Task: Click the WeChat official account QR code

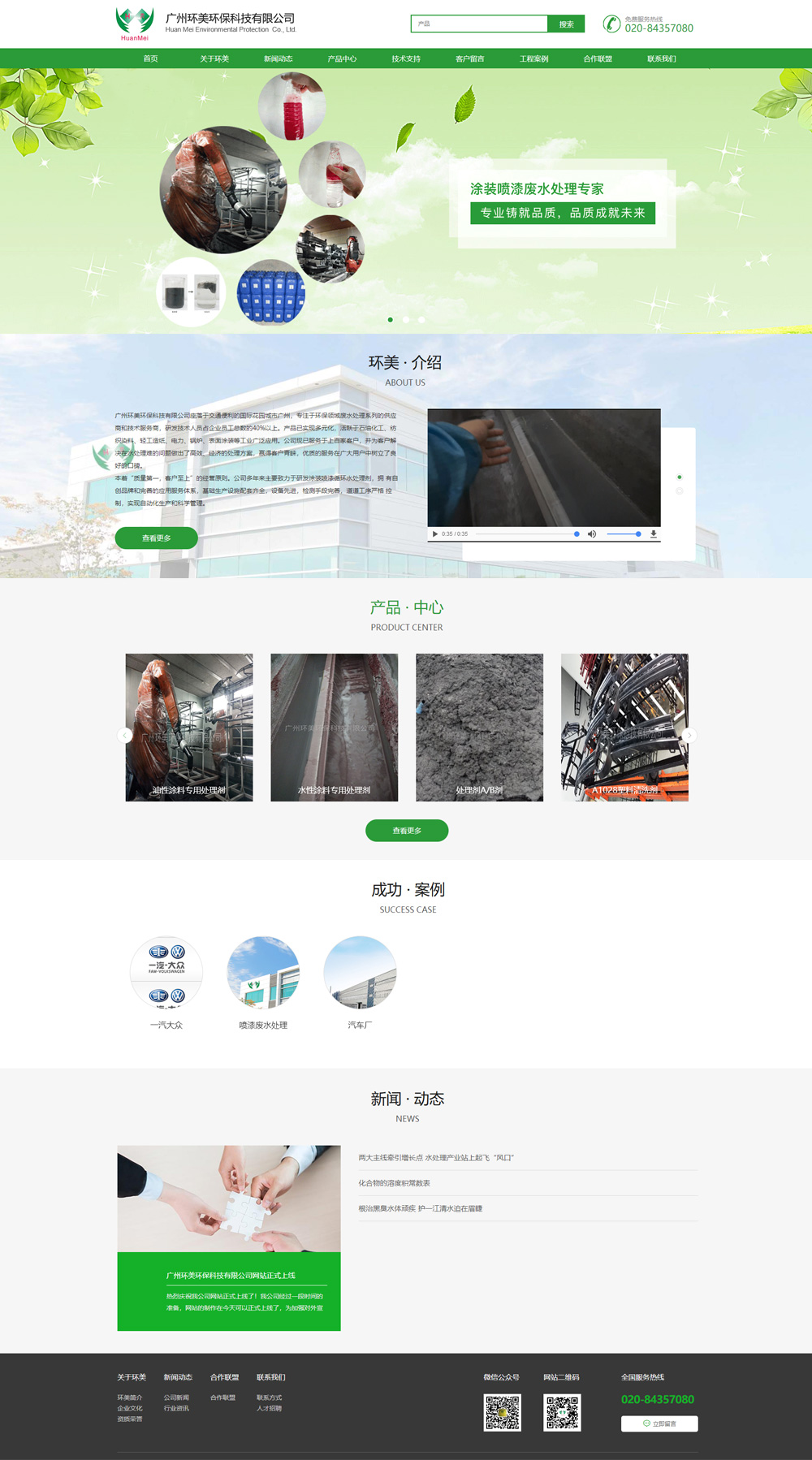Action: [x=502, y=1413]
